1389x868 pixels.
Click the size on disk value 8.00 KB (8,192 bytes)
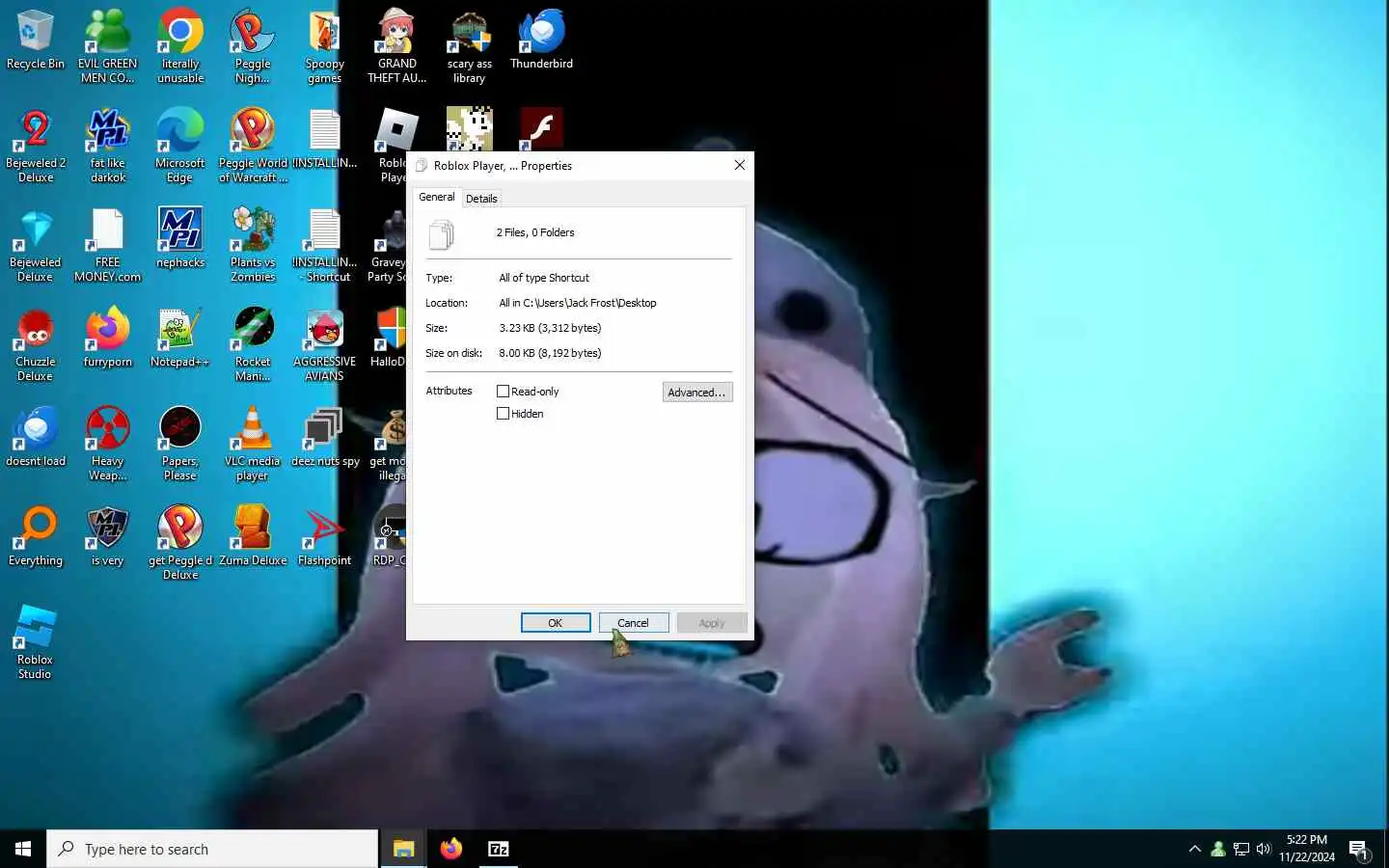550,353
